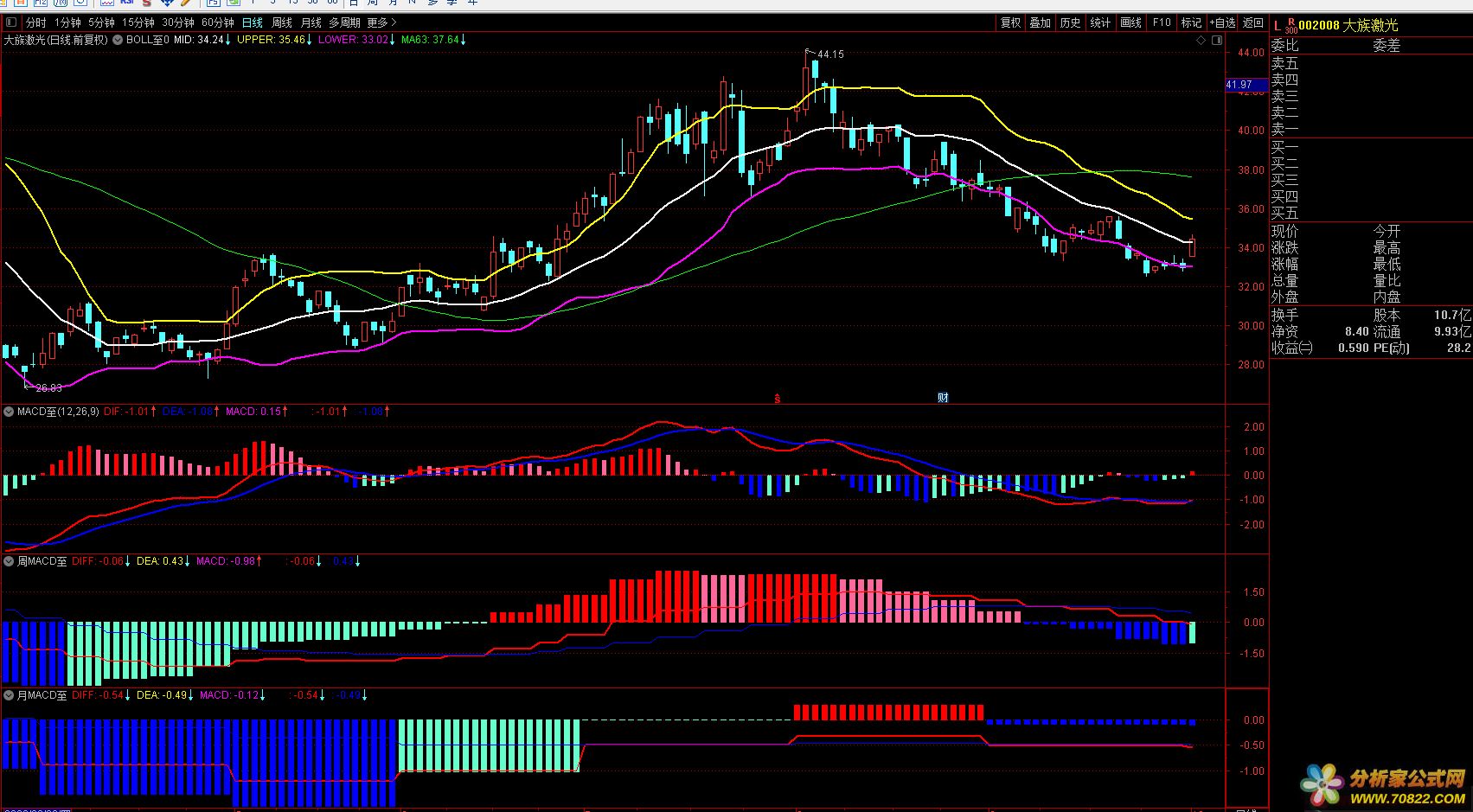Click the 财 finance marker on chart
This screenshot has height=812, width=1473.
pos(944,398)
